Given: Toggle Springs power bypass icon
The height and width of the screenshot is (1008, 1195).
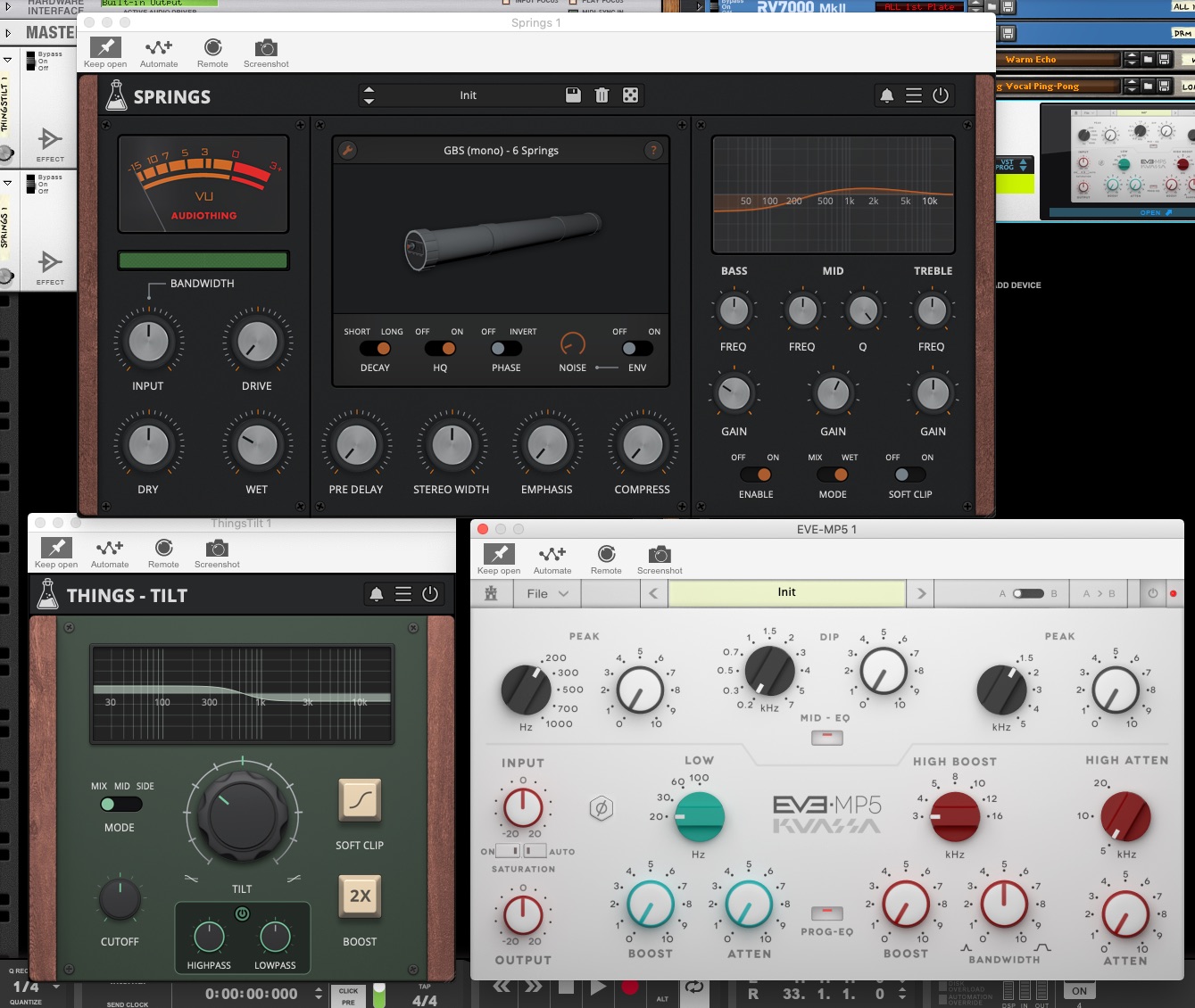Looking at the screenshot, I should click(x=941, y=95).
